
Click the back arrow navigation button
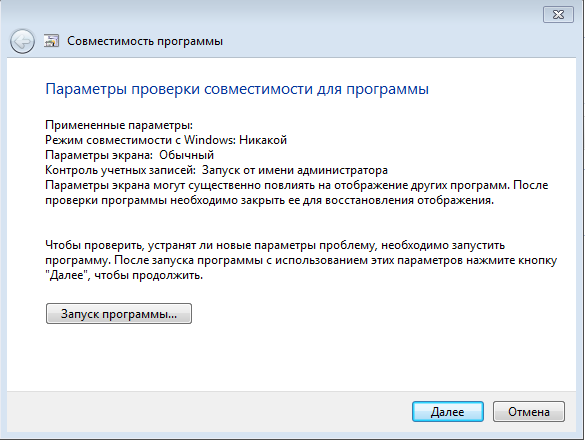pyautogui.click(x=22, y=41)
